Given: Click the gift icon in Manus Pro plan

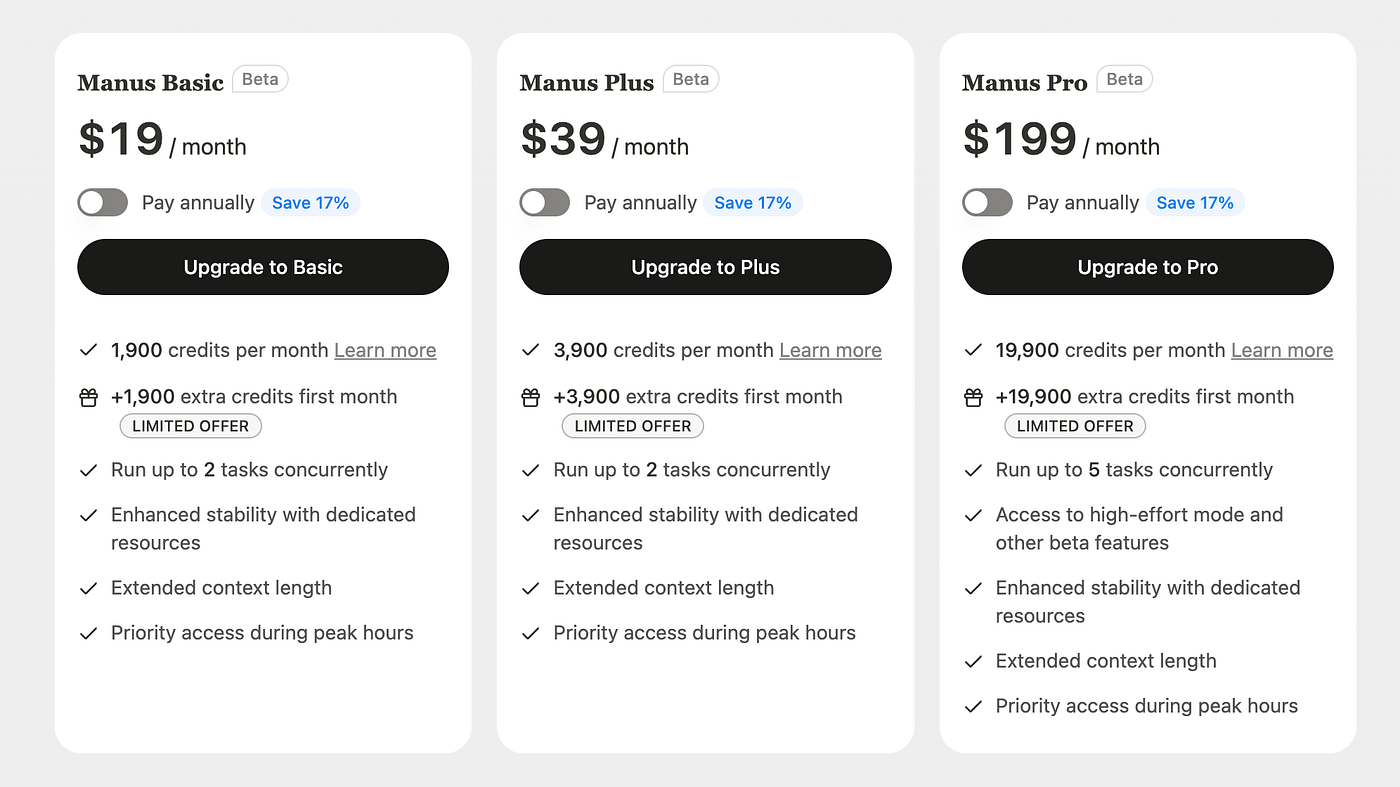Looking at the screenshot, I should pyautogui.click(x=973, y=398).
